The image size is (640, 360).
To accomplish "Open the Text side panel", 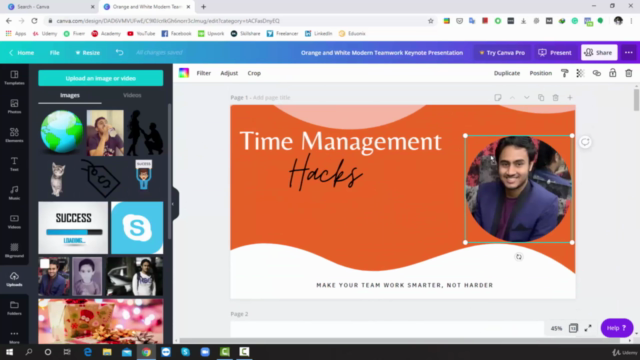I will (14, 164).
